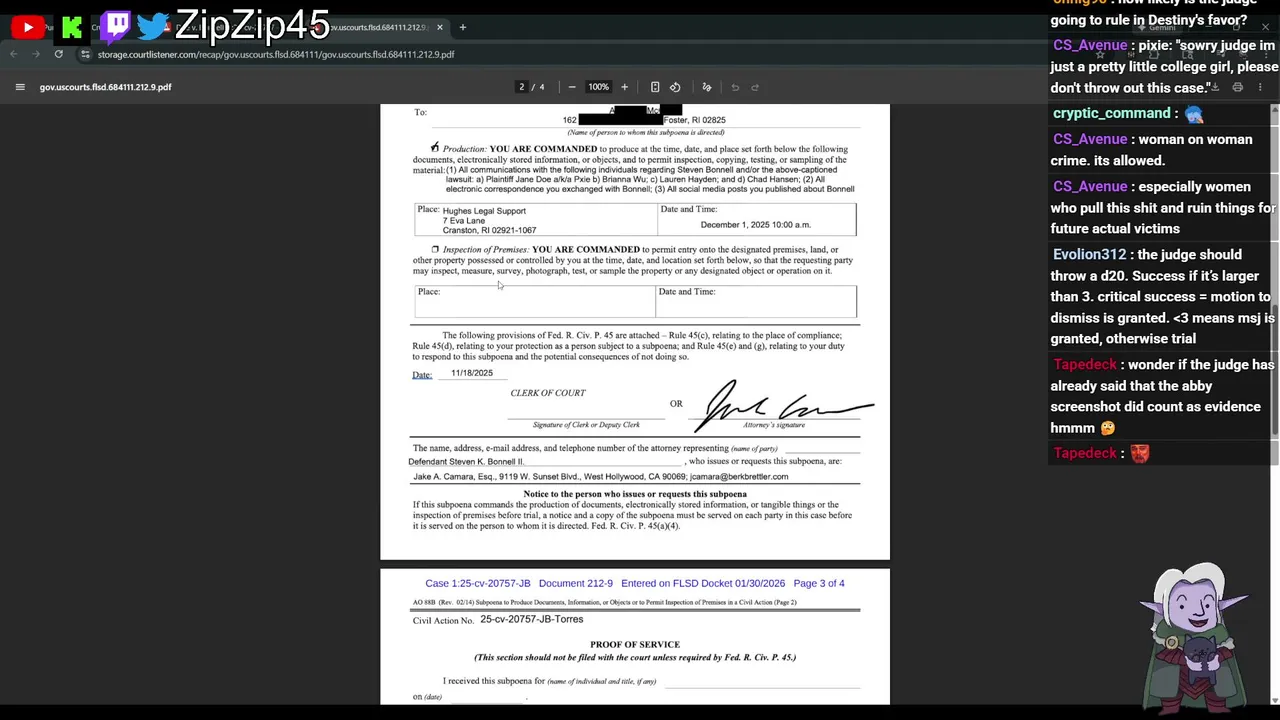This screenshot has width=1280, height=720.
Task: Go back in browser history
Action: pyautogui.click(x=14, y=54)
